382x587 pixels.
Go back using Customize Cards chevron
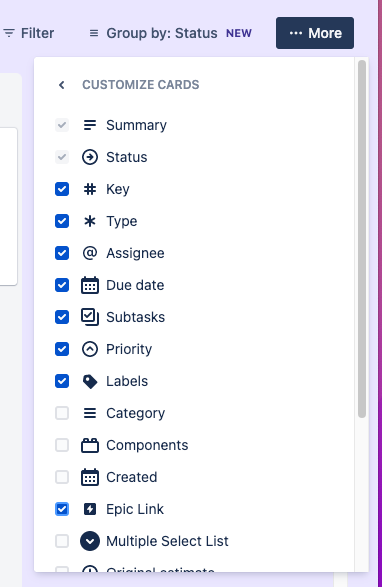[x=62, y=85]
